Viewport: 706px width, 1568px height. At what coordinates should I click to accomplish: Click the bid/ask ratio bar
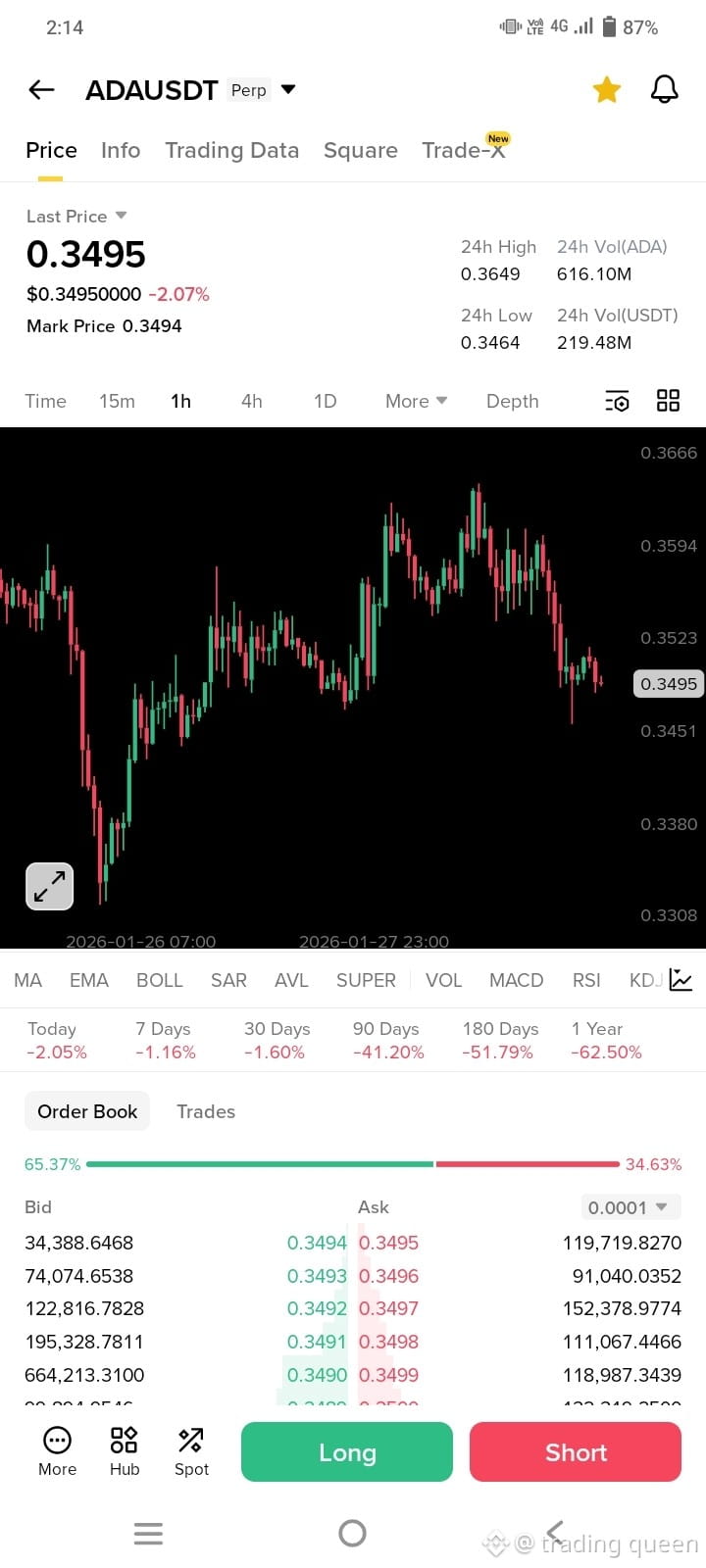pyautogui.click(x=353, y=1164)
